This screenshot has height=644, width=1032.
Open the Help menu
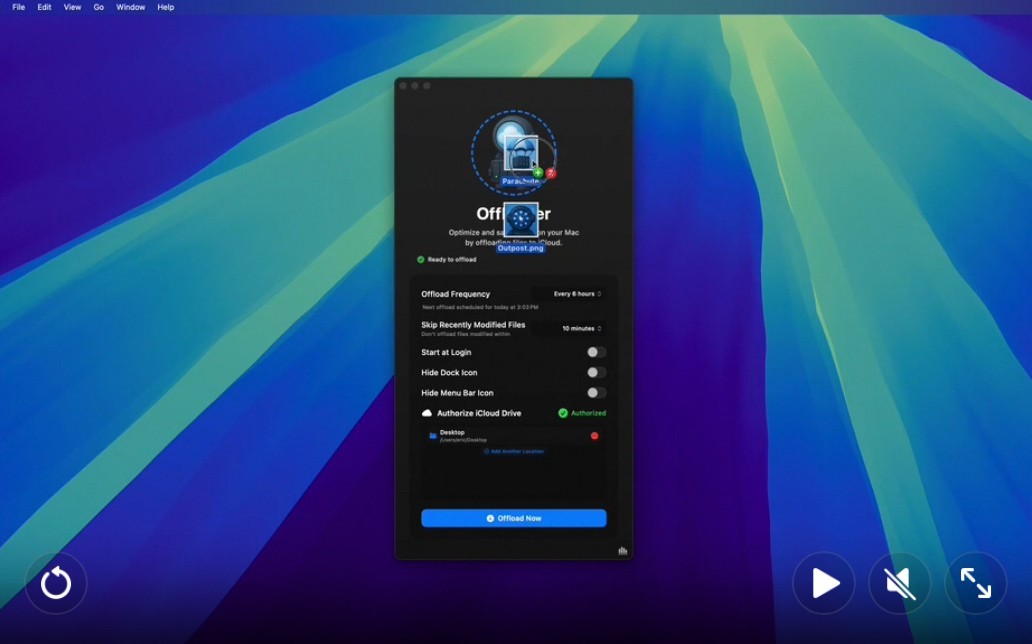pyautogui.click(x=166, y=7)
